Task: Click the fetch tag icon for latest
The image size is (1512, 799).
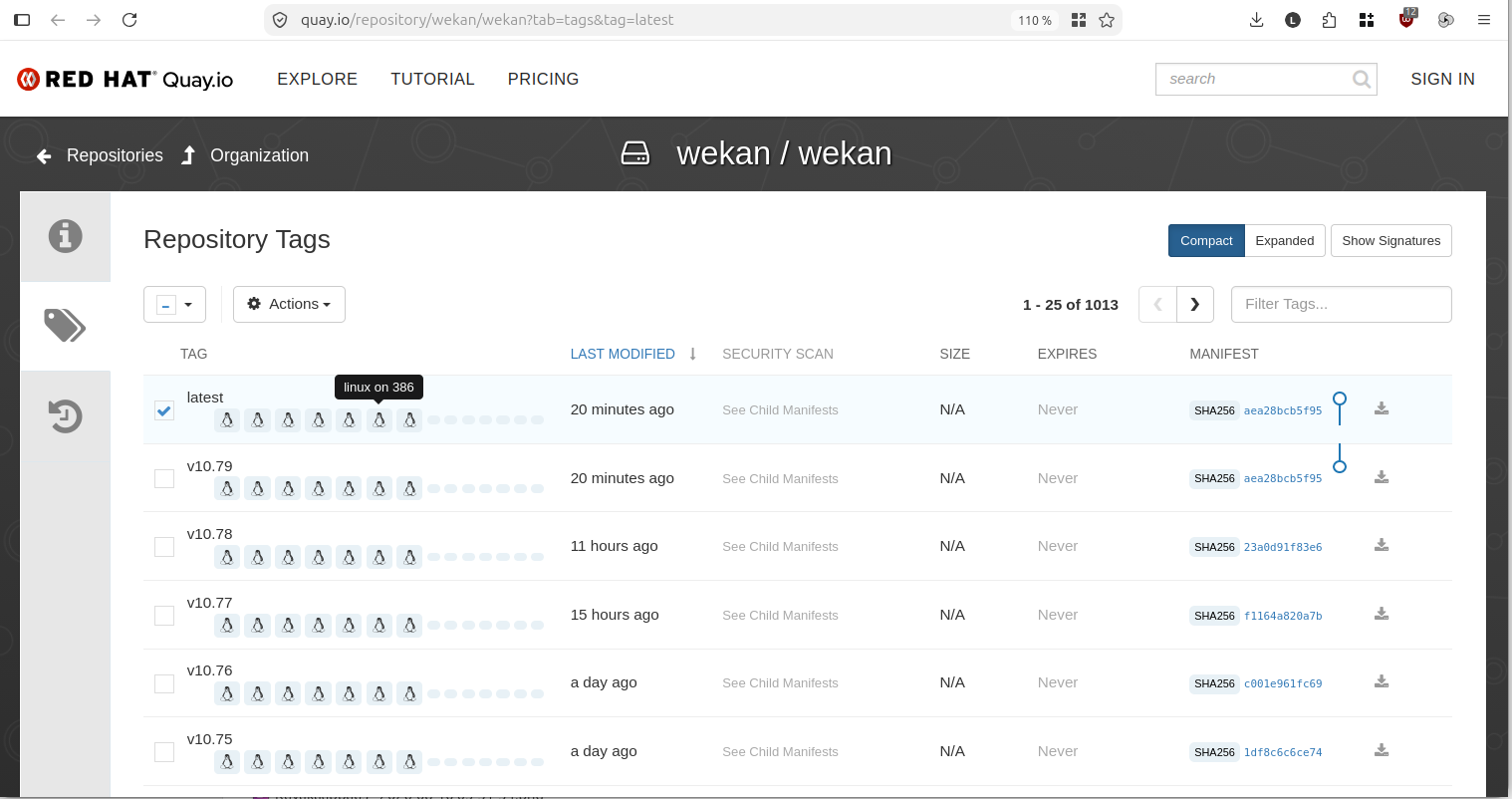Action: point(1382,408)
